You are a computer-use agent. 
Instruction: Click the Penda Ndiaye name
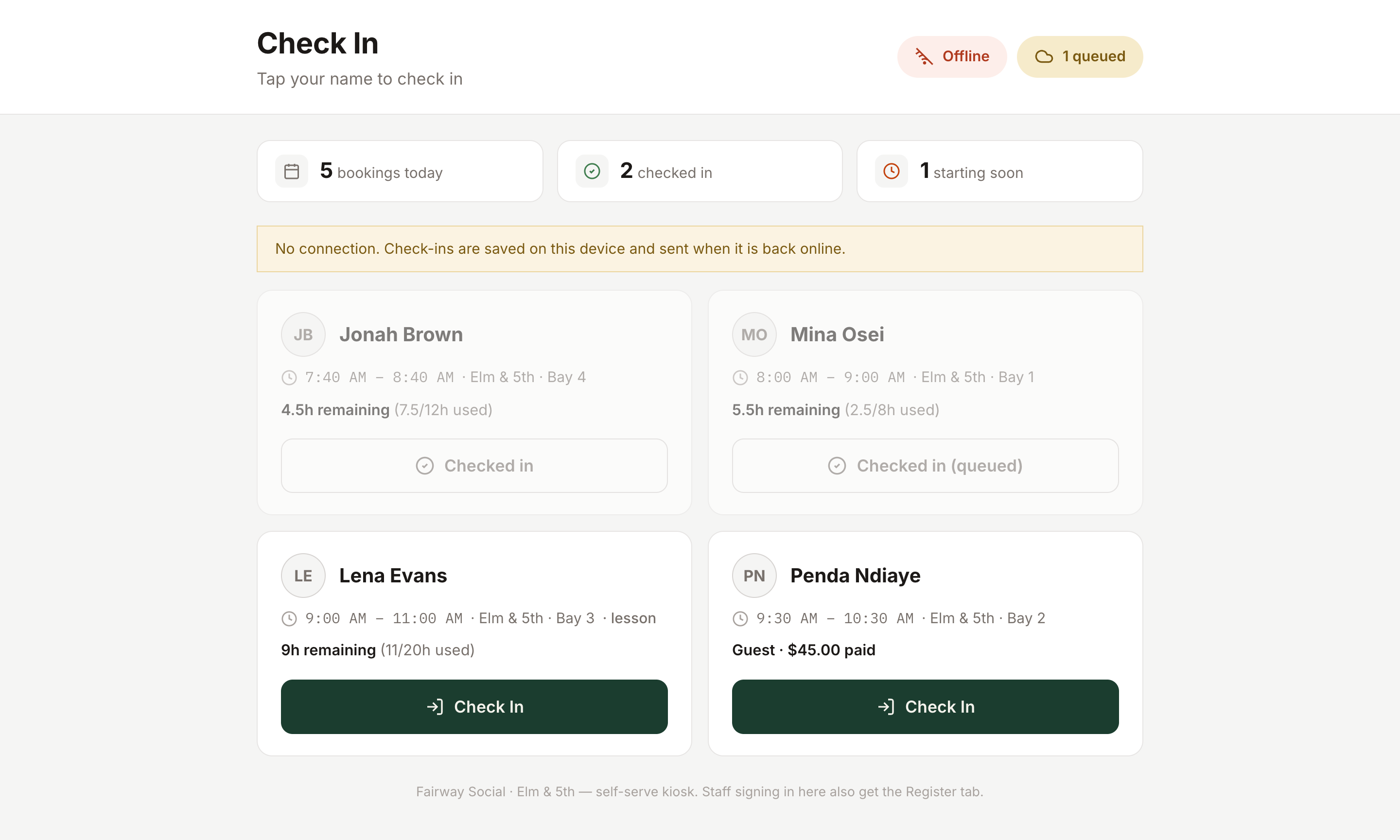(855, 576)
